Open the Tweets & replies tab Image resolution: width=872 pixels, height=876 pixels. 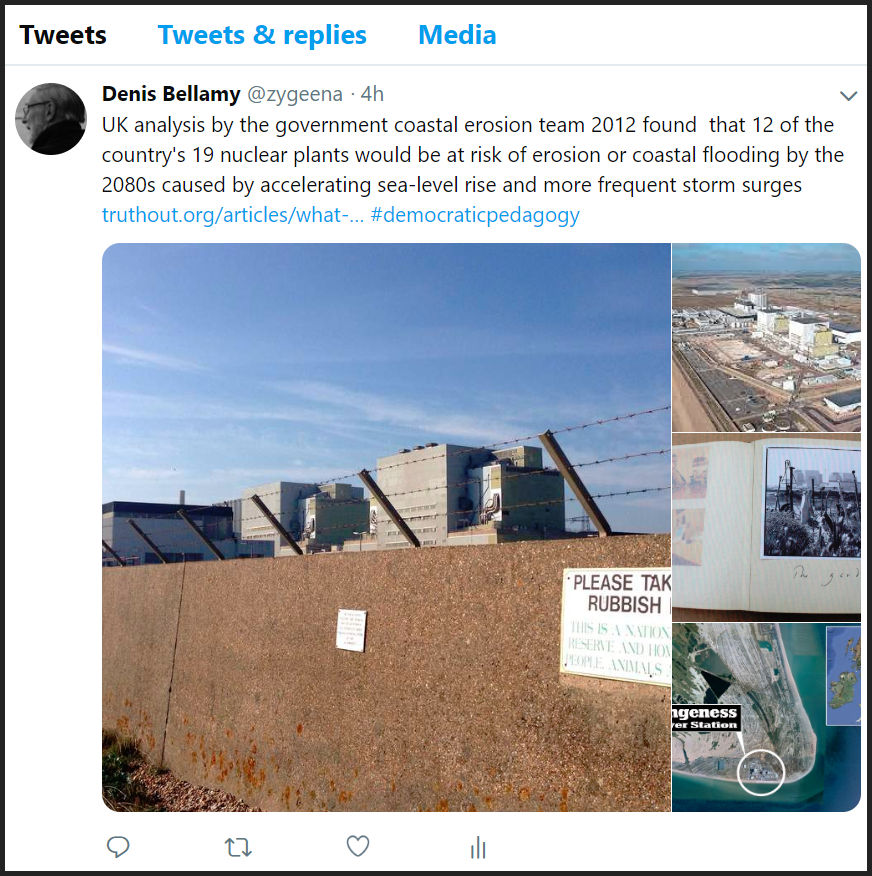coord(262,35)
